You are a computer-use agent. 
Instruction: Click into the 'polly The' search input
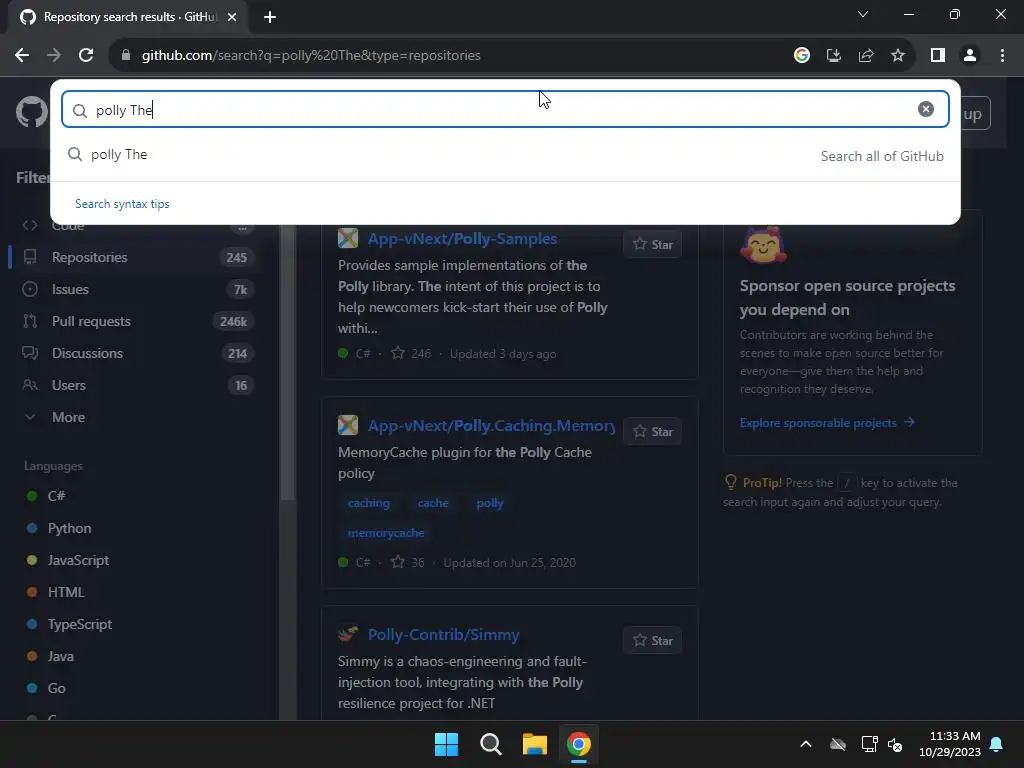pos(505,109)
